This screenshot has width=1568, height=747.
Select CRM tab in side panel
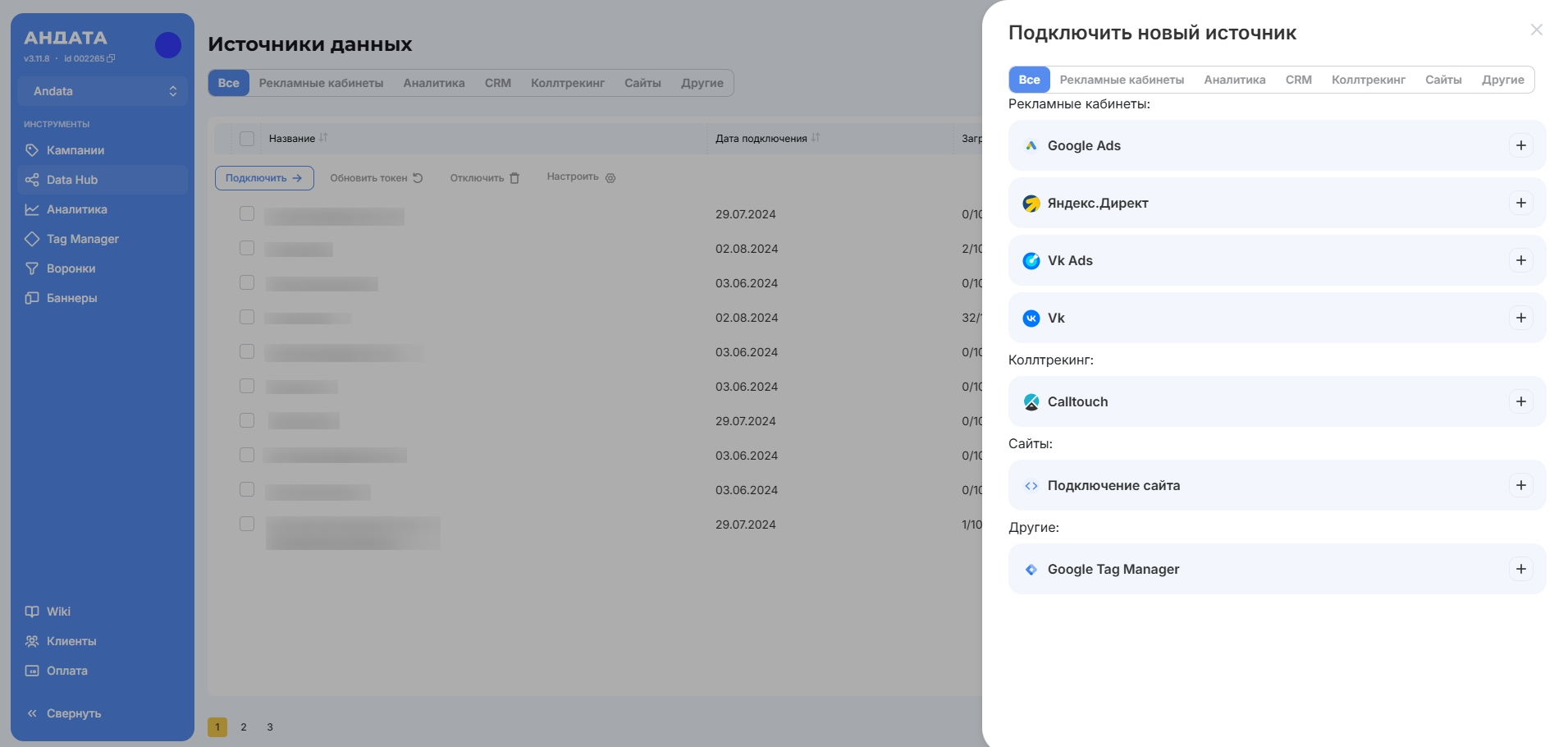(1298, 80)
